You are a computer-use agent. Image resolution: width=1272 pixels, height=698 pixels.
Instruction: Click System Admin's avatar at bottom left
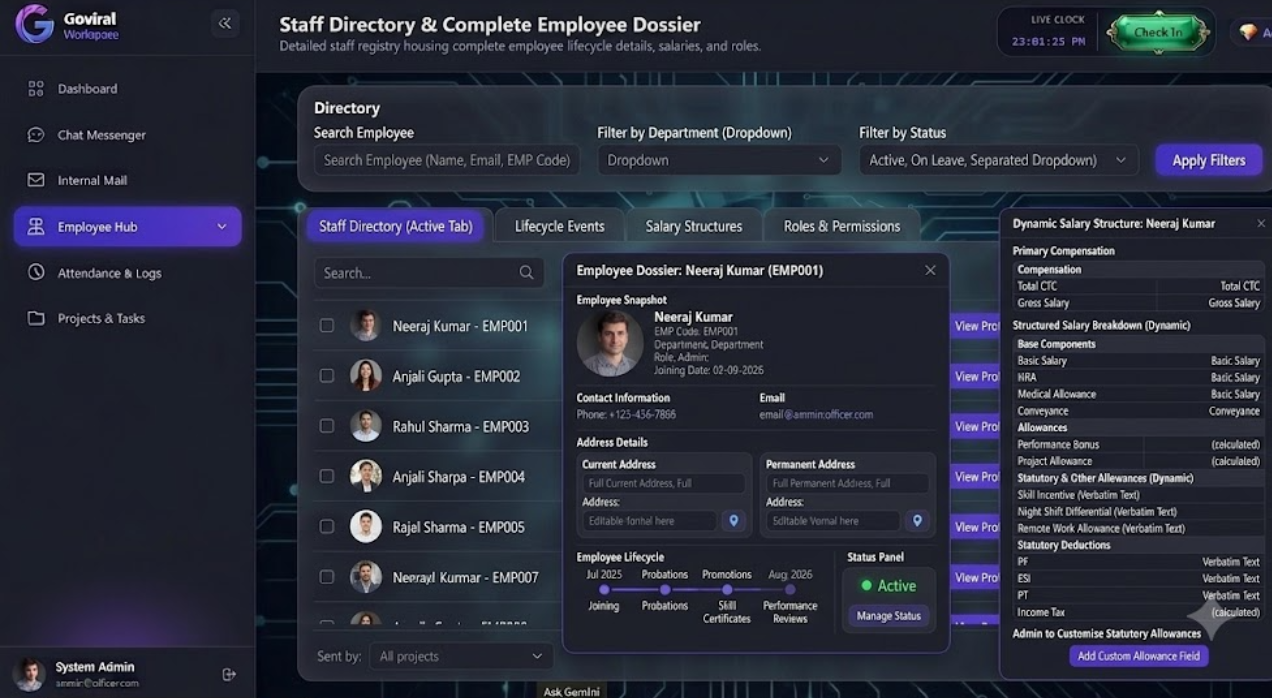click(29, 674)
